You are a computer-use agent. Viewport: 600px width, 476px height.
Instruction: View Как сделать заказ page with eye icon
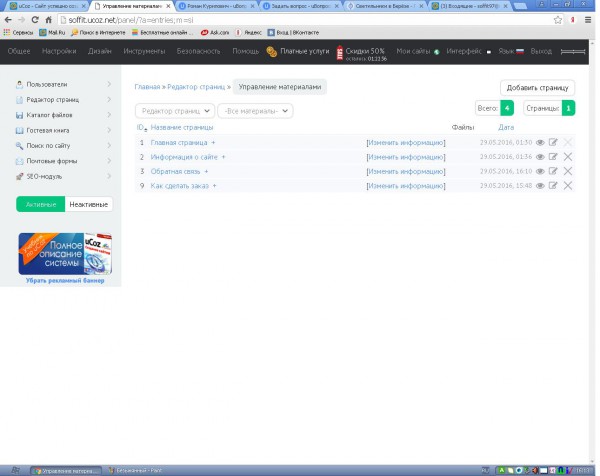[540, 186]
